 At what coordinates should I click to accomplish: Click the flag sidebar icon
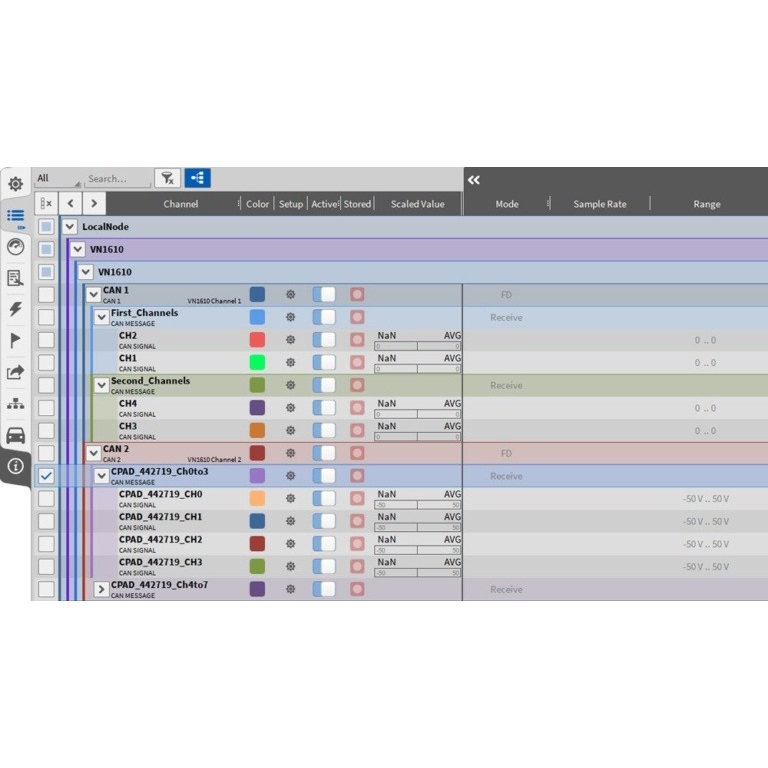pos(15,340)
